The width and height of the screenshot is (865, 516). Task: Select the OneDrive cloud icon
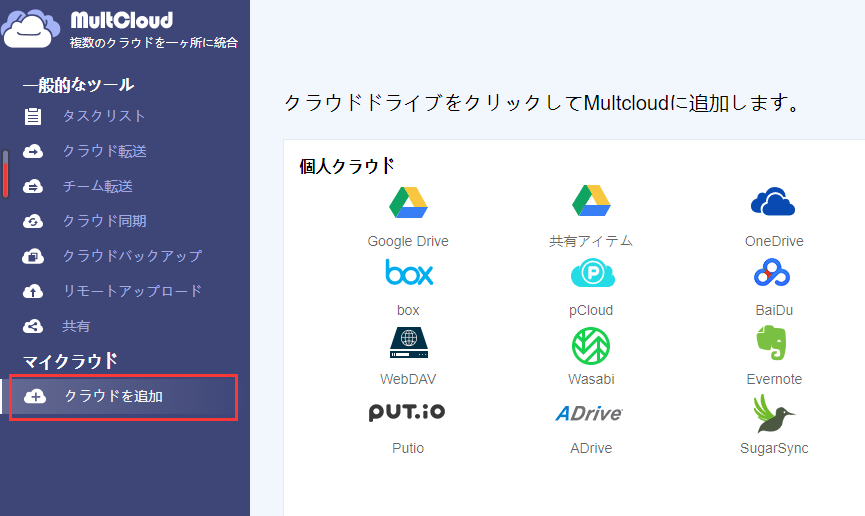pos(773,201)
